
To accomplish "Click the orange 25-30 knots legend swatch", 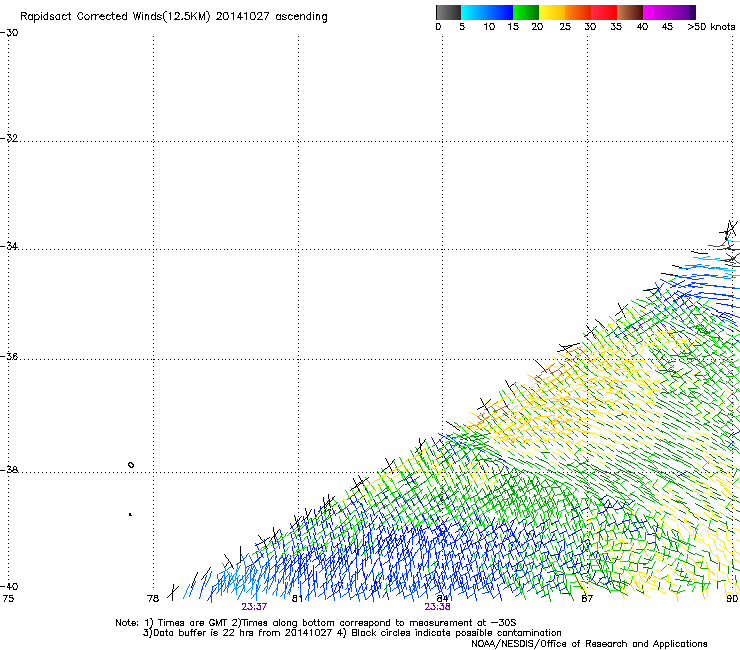I will click(x=578, y=12).
